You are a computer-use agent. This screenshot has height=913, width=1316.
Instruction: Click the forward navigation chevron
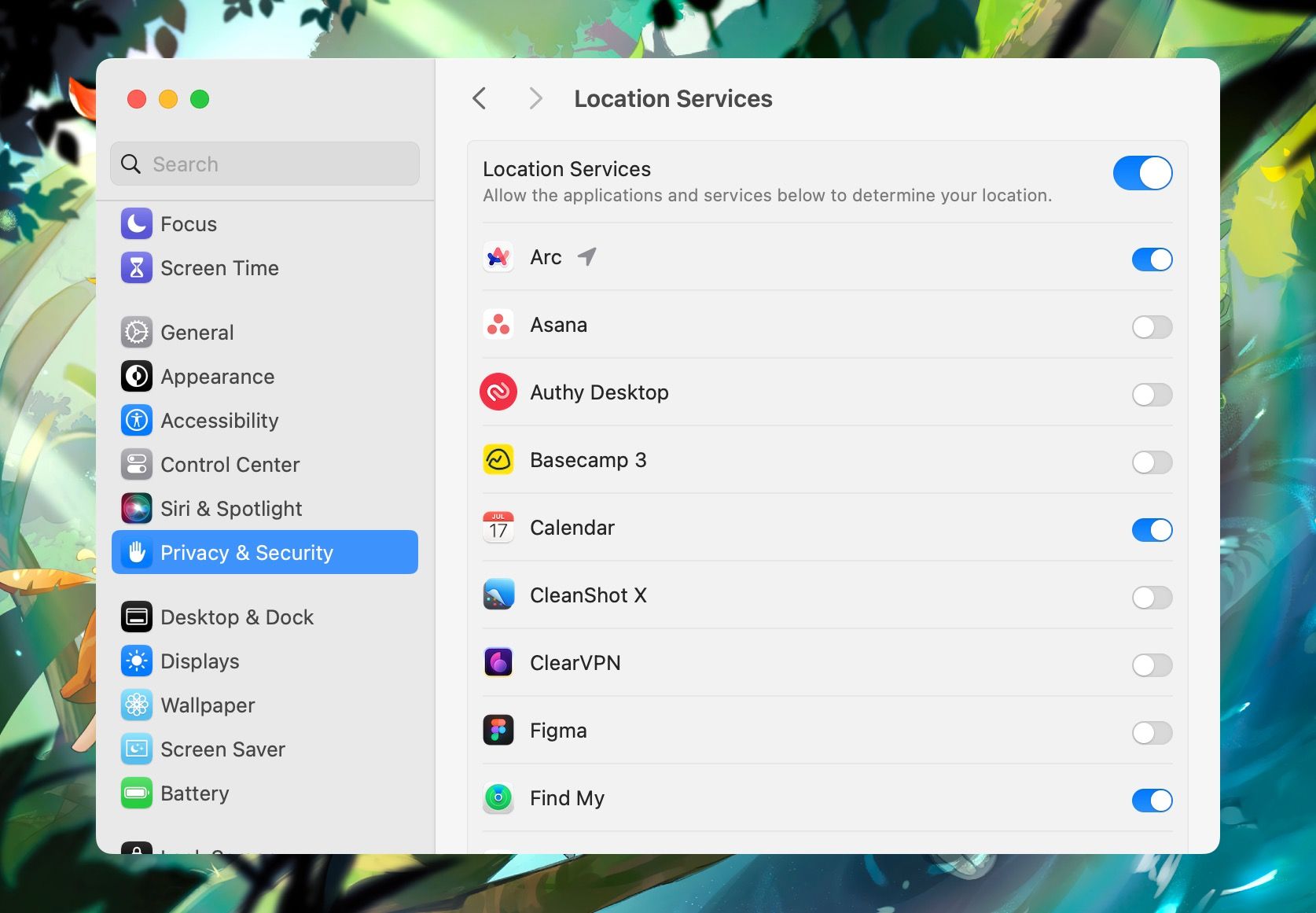click(535, 98)
